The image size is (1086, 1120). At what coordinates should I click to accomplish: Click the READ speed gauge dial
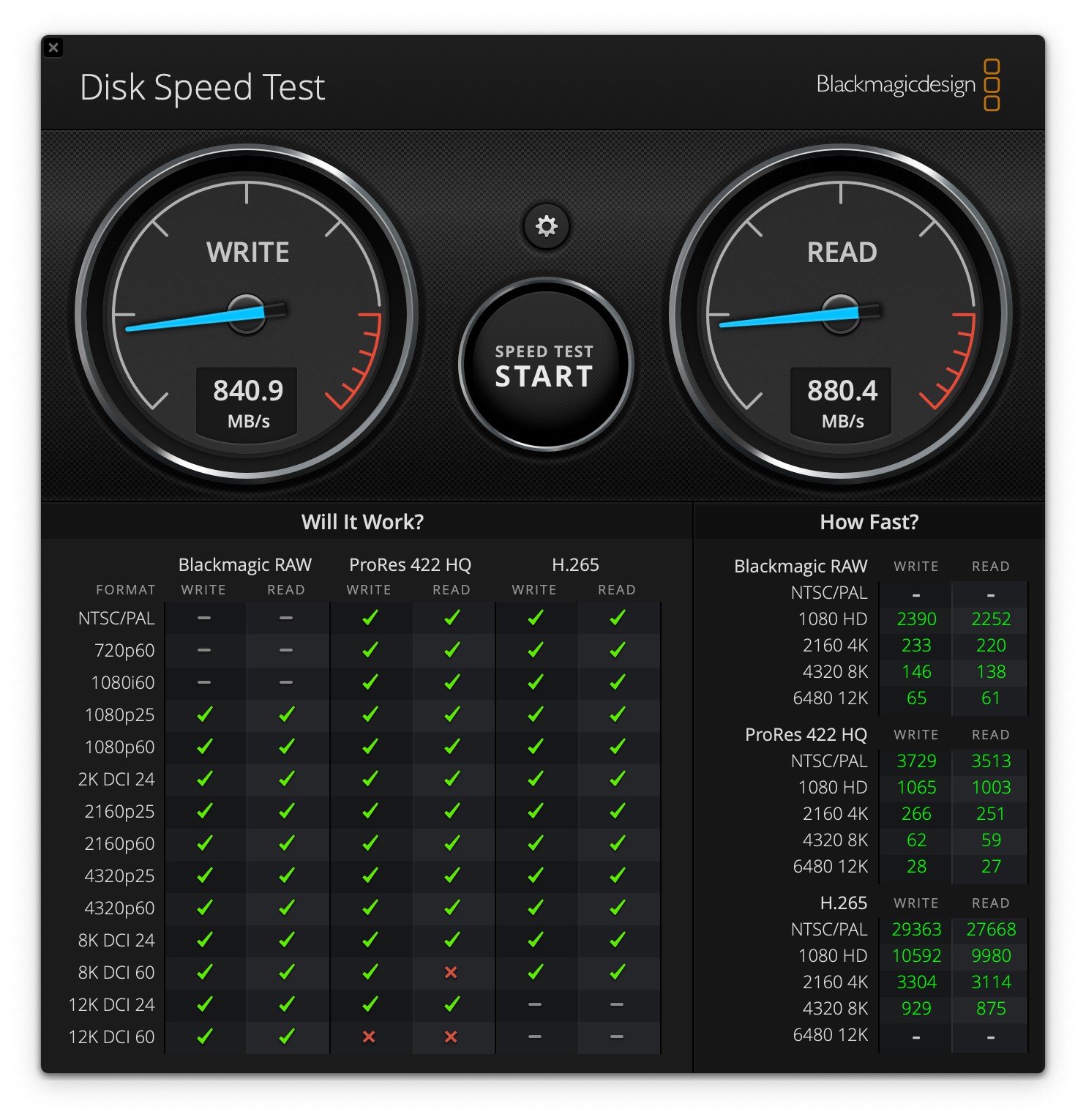pyautogui.click(x=841, y=315)
